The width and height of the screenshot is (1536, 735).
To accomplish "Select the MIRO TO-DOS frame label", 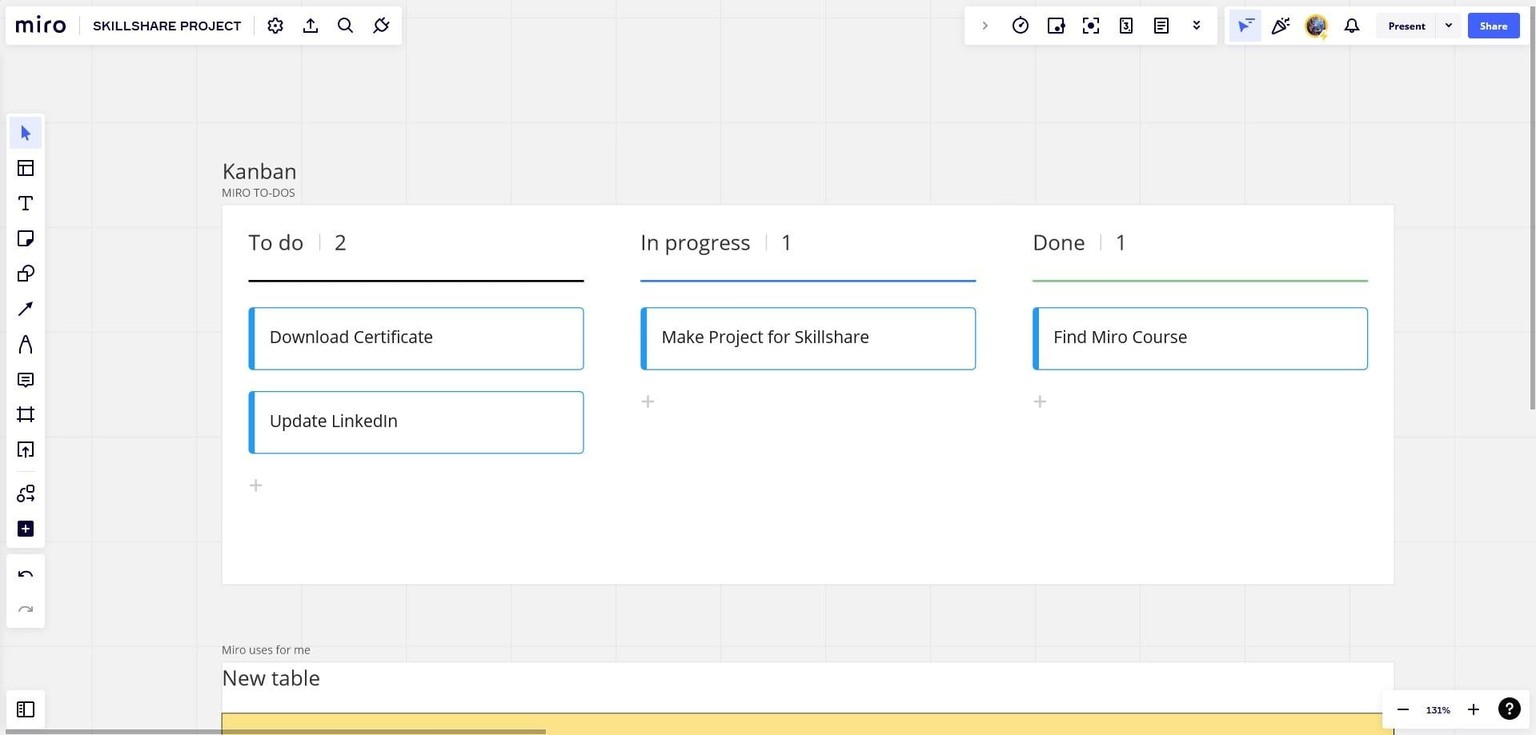I will [x=258, y=193].
